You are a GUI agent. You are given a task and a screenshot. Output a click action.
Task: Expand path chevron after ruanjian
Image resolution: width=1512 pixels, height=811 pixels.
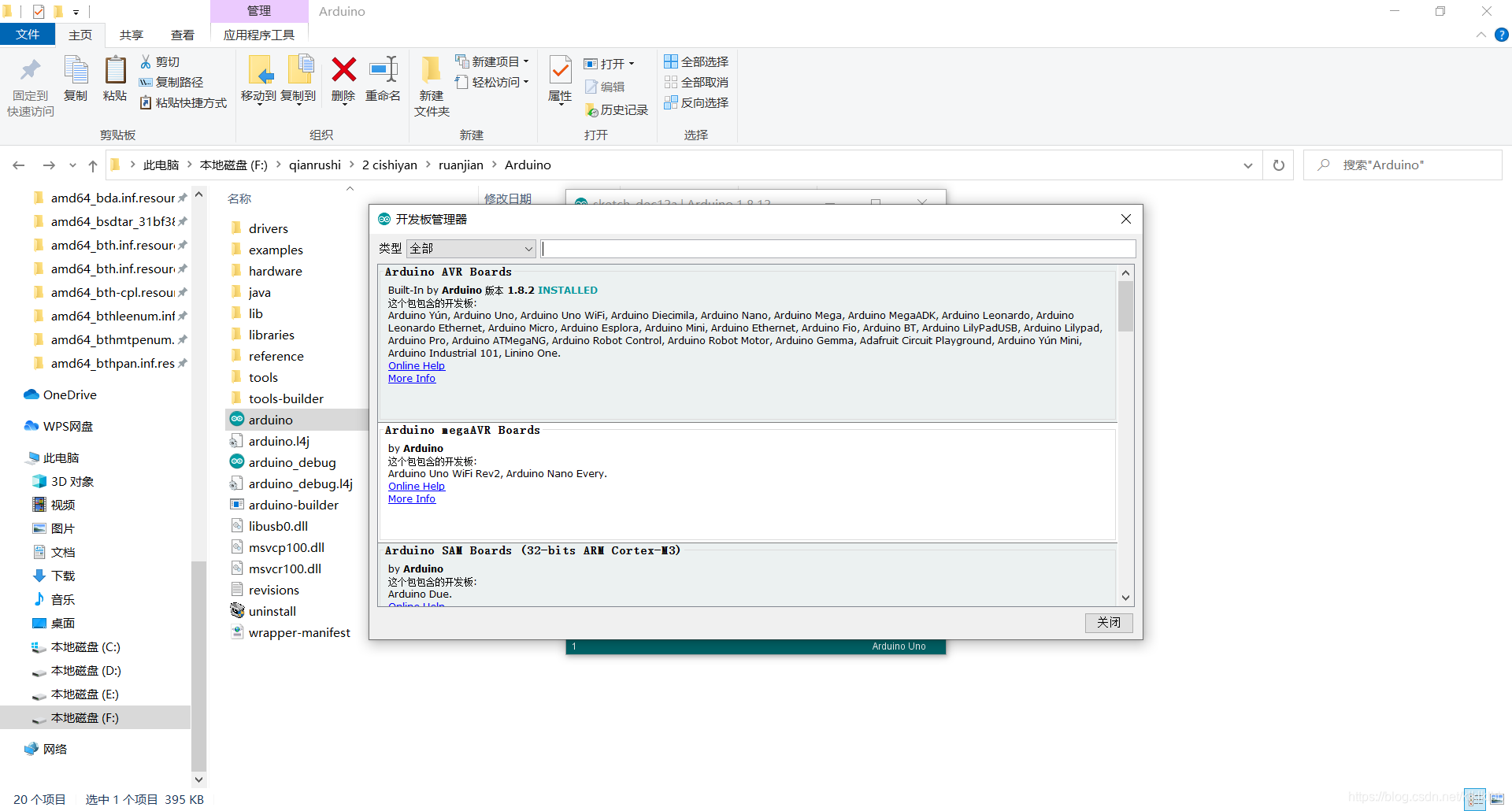pyautogui.click(x=495, y=165)
